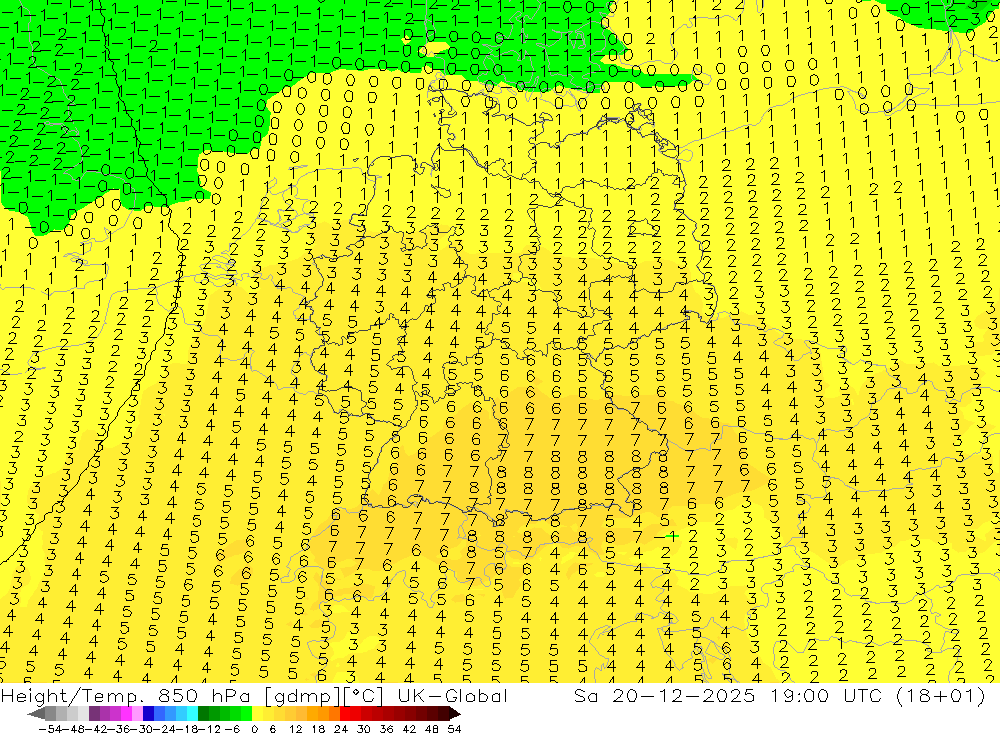
Task: Click the 'Sa' weekday abbreviation
Action: pos(586,695)
